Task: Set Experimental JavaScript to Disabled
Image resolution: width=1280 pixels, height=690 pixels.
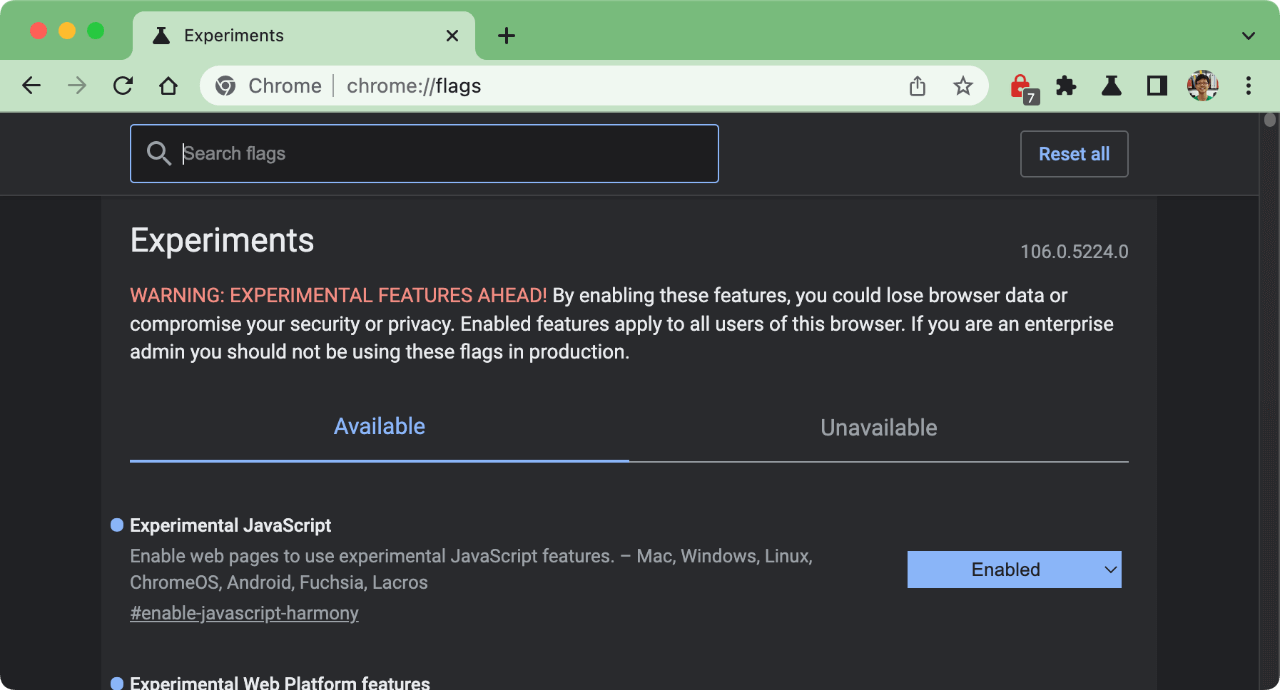Action: 1013,569
